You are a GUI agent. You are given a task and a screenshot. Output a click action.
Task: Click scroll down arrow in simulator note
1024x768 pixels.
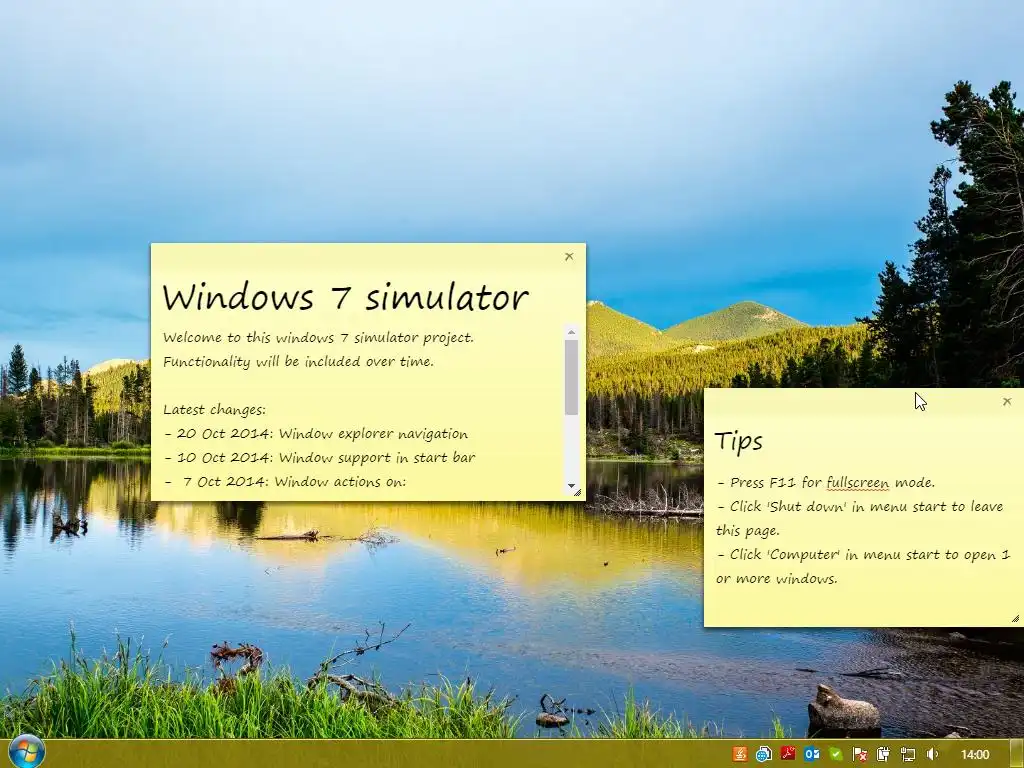(571, 486)
